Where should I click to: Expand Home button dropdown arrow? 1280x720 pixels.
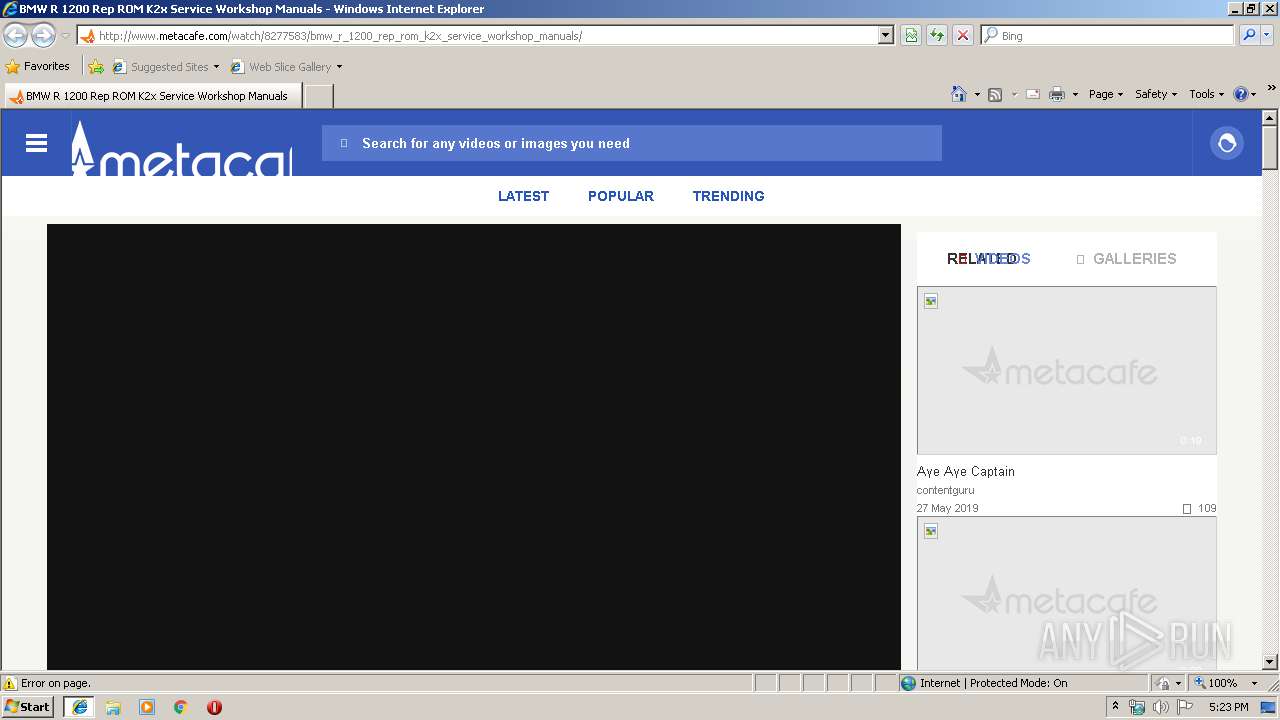click(977, 94)
